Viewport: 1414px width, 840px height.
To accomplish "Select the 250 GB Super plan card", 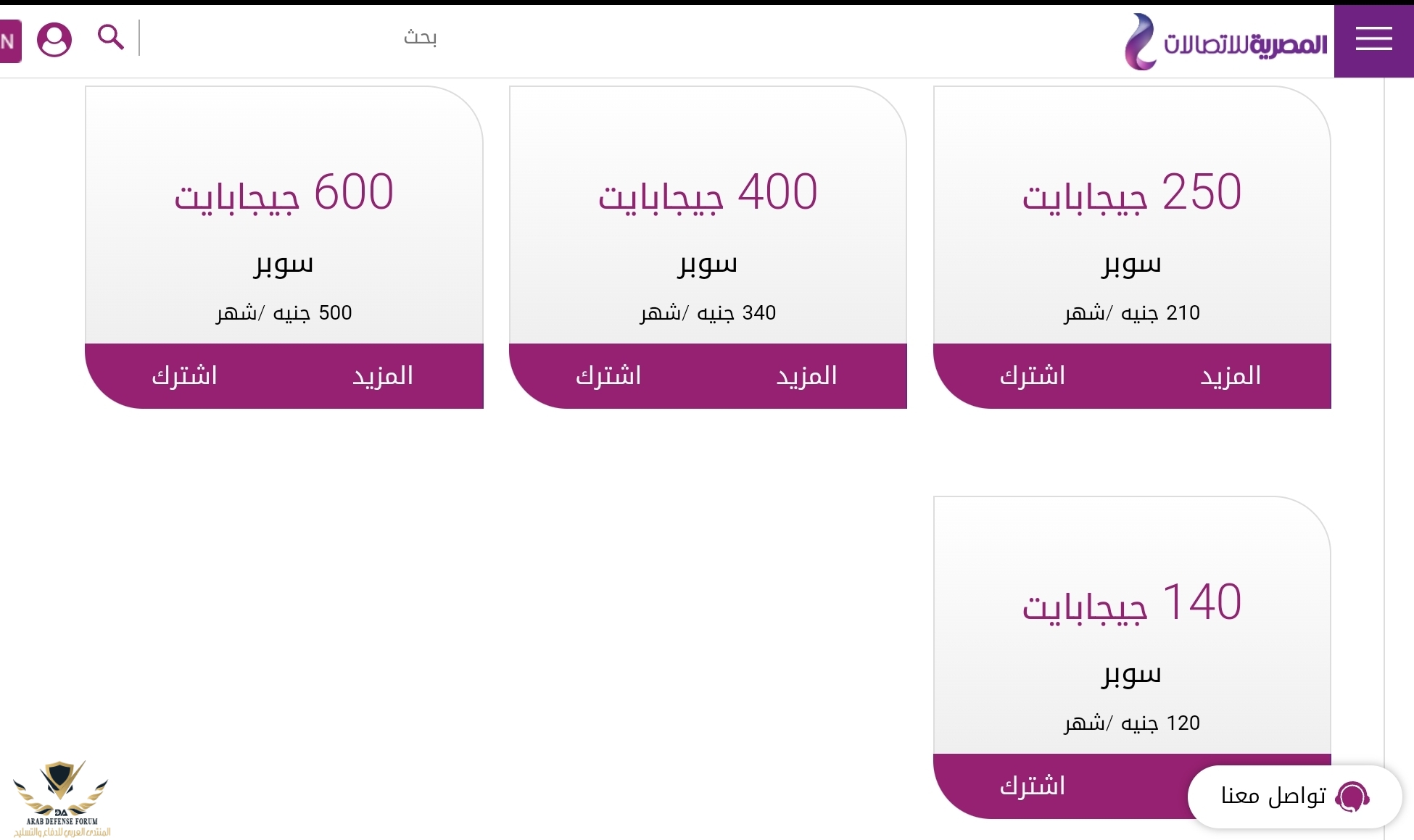I will click(x=1132, y=217).
